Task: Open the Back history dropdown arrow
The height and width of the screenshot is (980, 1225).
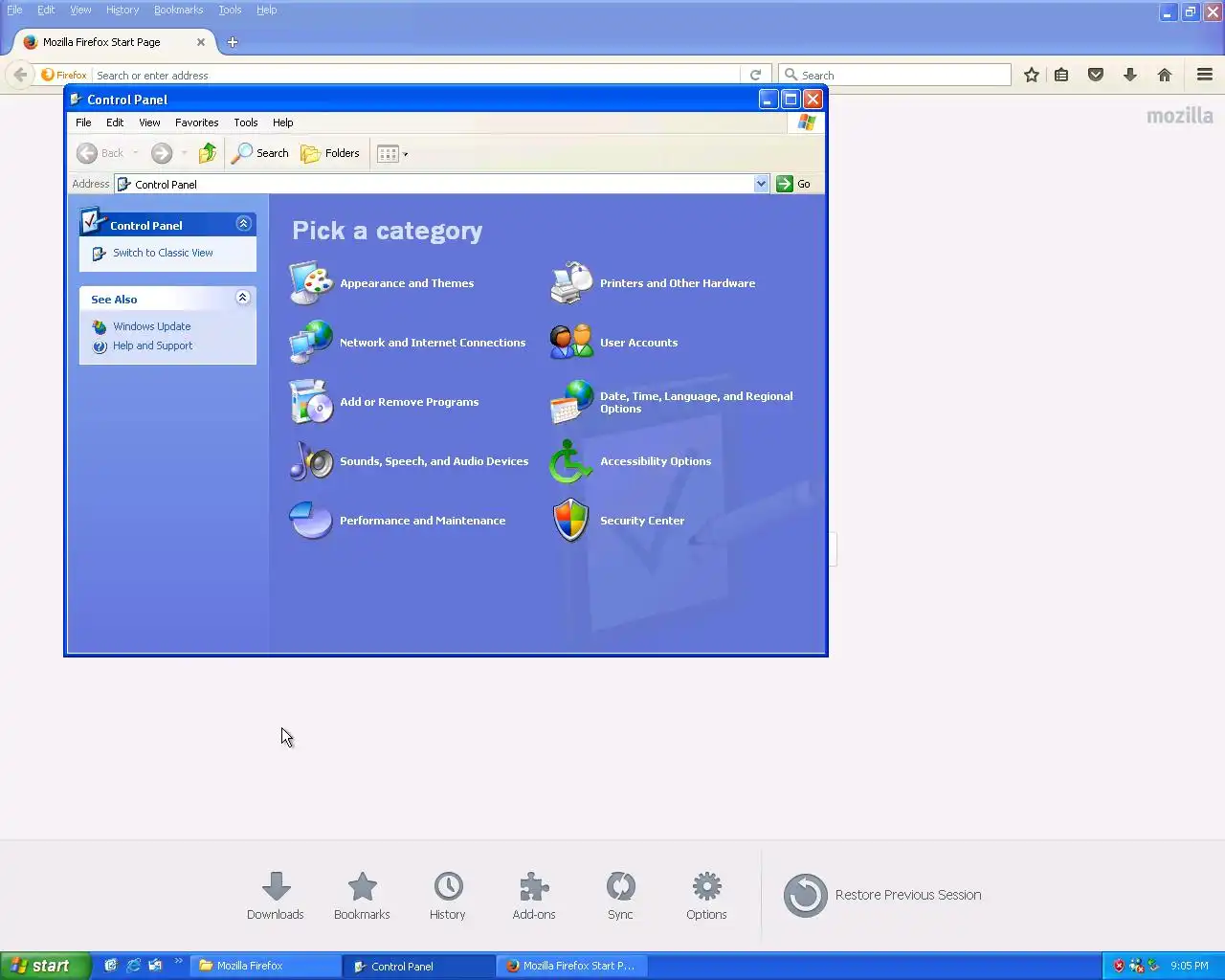Action: [136, 153]
